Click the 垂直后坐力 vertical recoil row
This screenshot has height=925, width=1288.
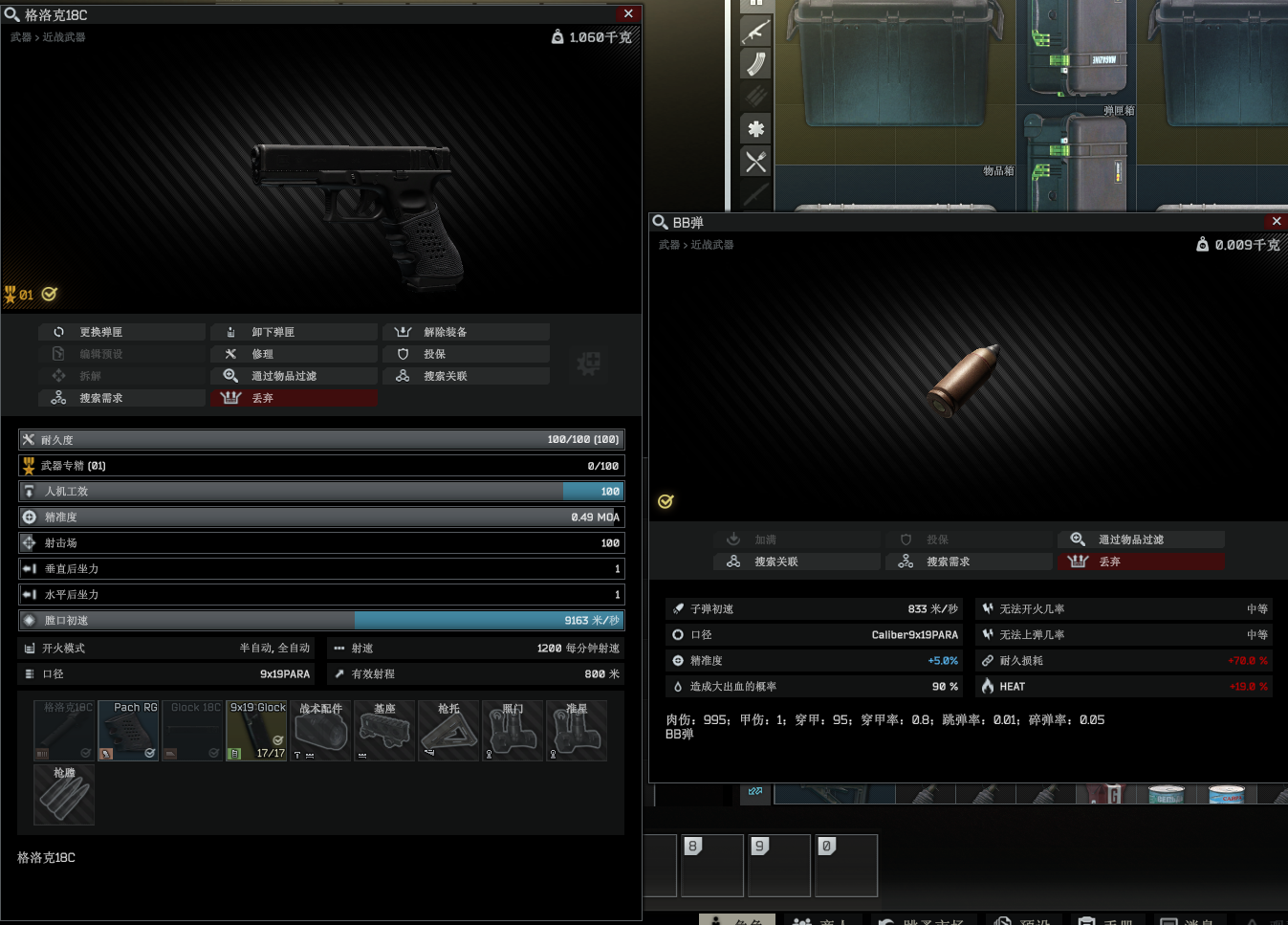[x=321, y=569]
